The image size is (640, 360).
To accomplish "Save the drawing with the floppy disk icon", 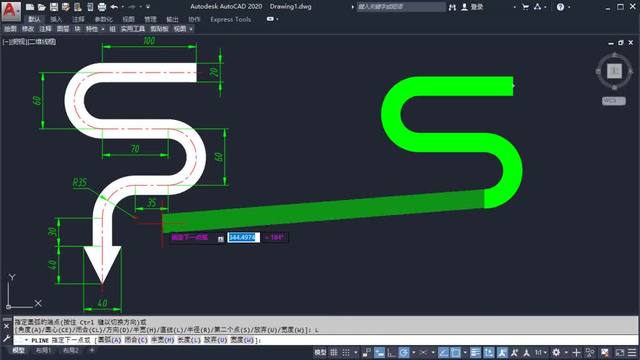I will click(x=54, y=7).
